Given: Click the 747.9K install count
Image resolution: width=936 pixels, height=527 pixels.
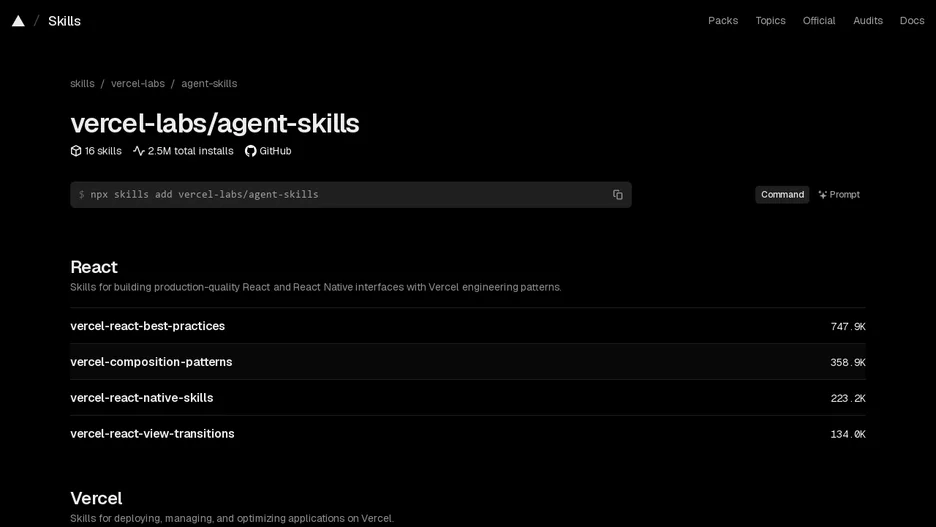Looking at the screenshot, I should [x=848, y=326].
